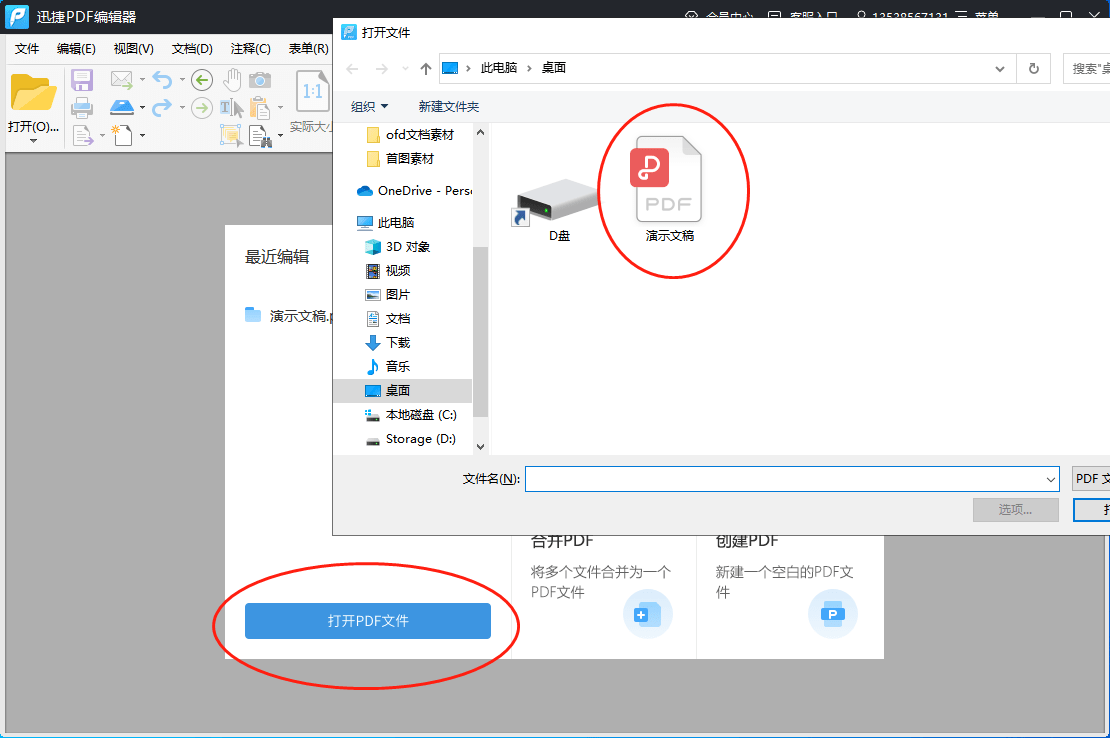Open recent locations dropdown beside Forward arrow
Viewport: 1110px width, 738px height.
pos(405,69)
